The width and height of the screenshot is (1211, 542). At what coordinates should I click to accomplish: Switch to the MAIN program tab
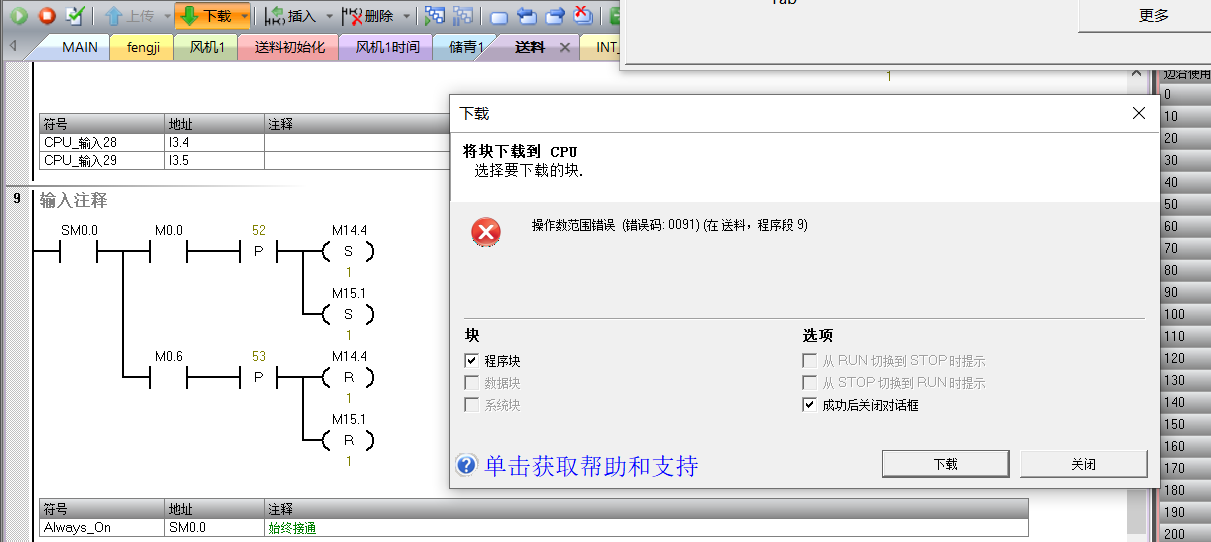79,47
